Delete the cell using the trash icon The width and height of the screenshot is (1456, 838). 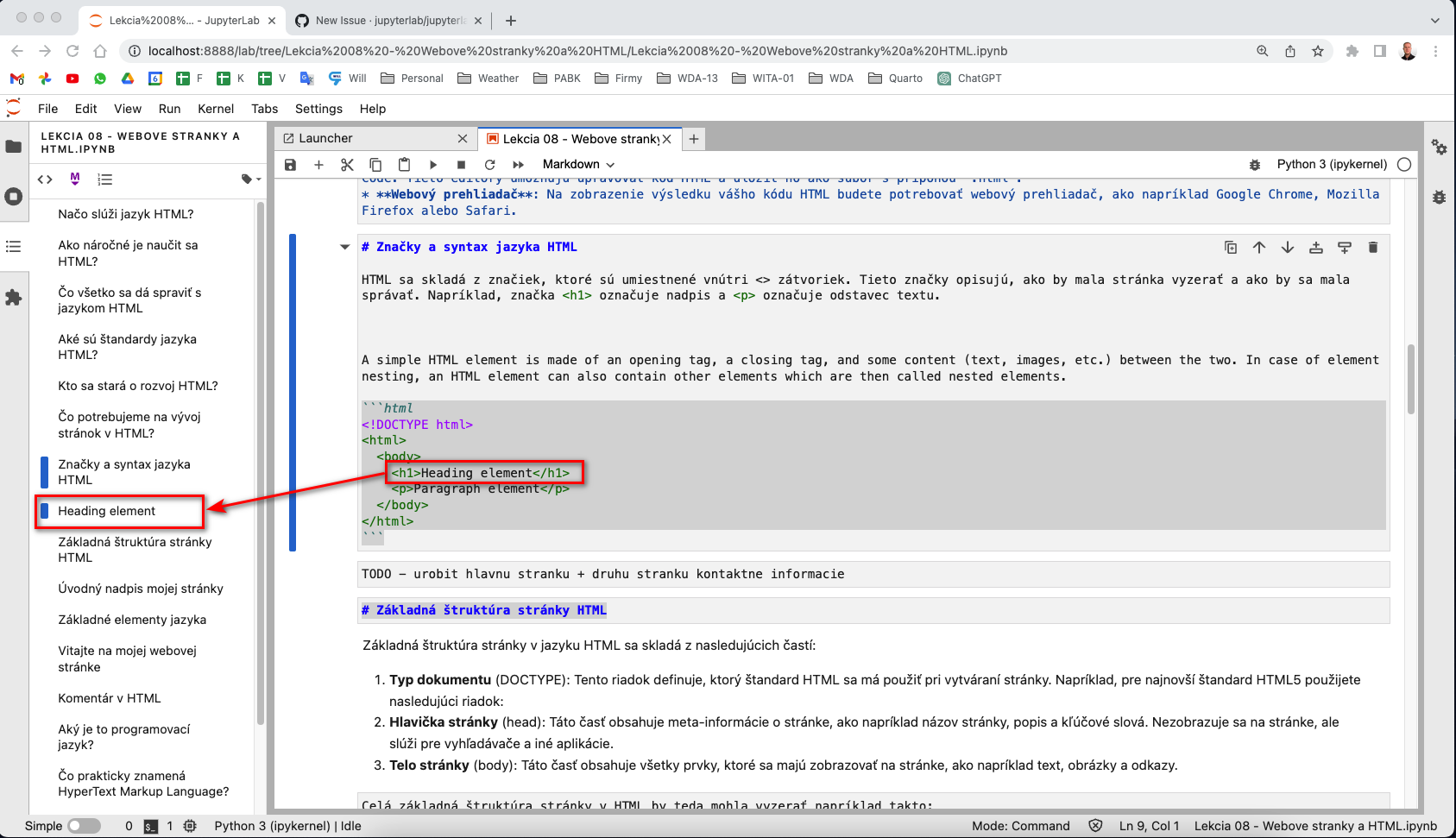pyautogui.click(x=1373, y=247)
